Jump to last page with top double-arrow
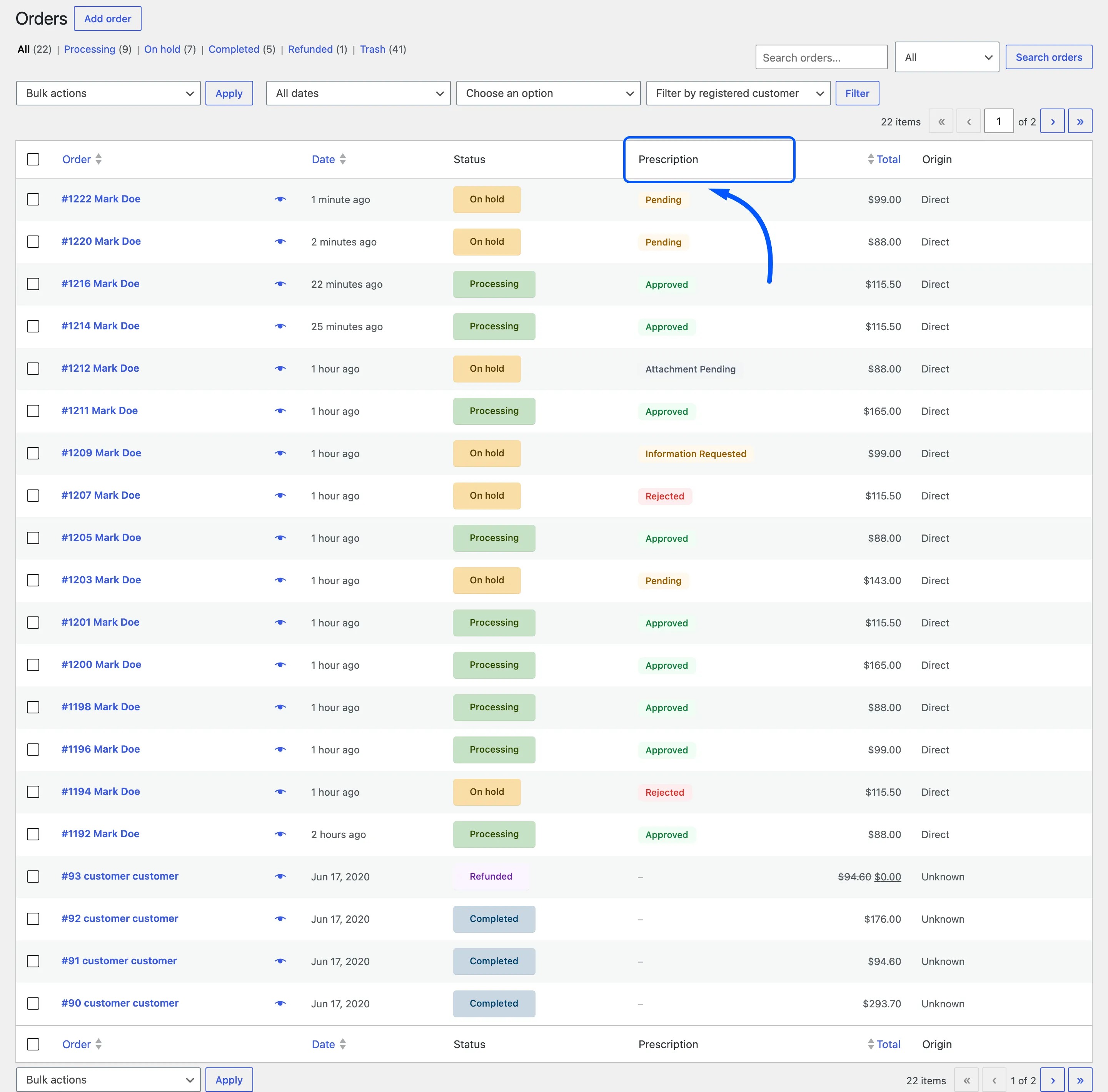 pyautogui.click(x=1080, y=121)
